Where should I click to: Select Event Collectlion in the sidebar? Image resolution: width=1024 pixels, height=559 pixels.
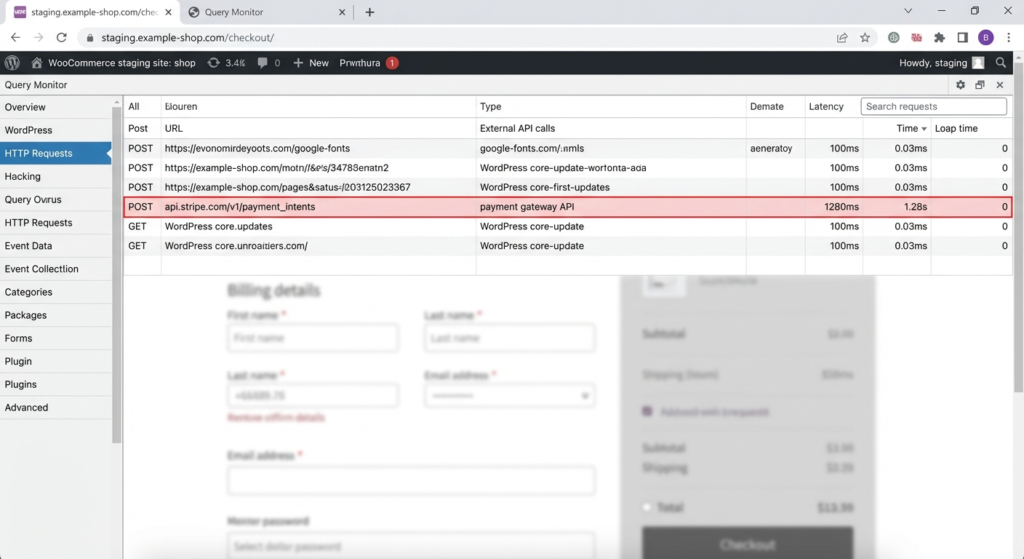[56, 268]
